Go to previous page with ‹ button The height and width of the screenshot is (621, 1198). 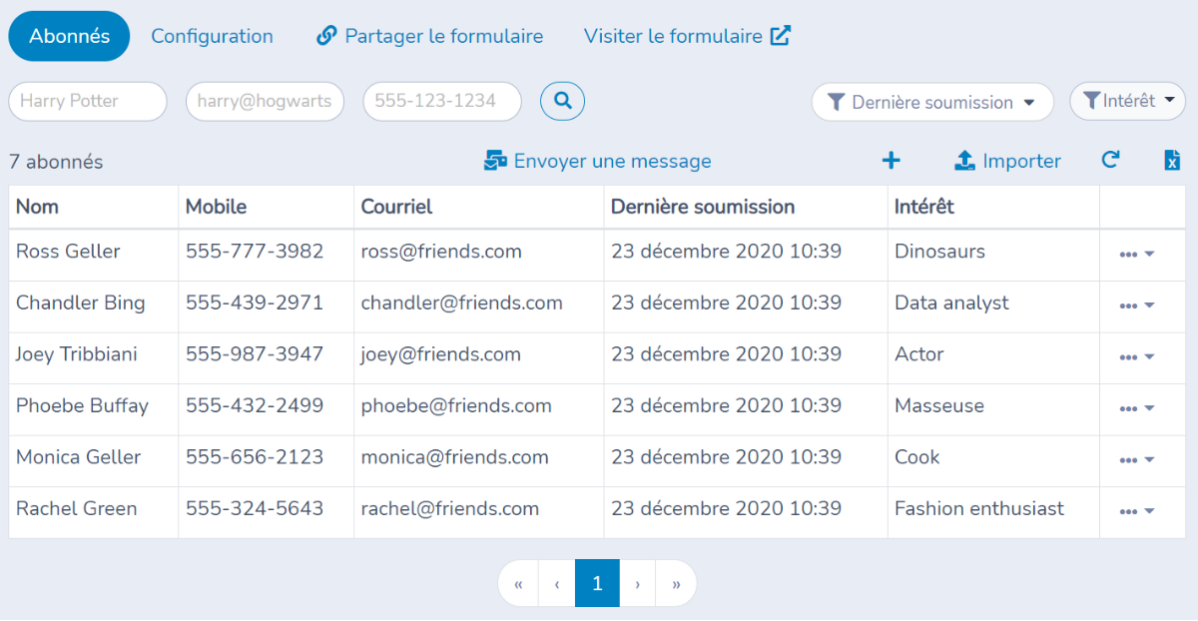[557, 584]
